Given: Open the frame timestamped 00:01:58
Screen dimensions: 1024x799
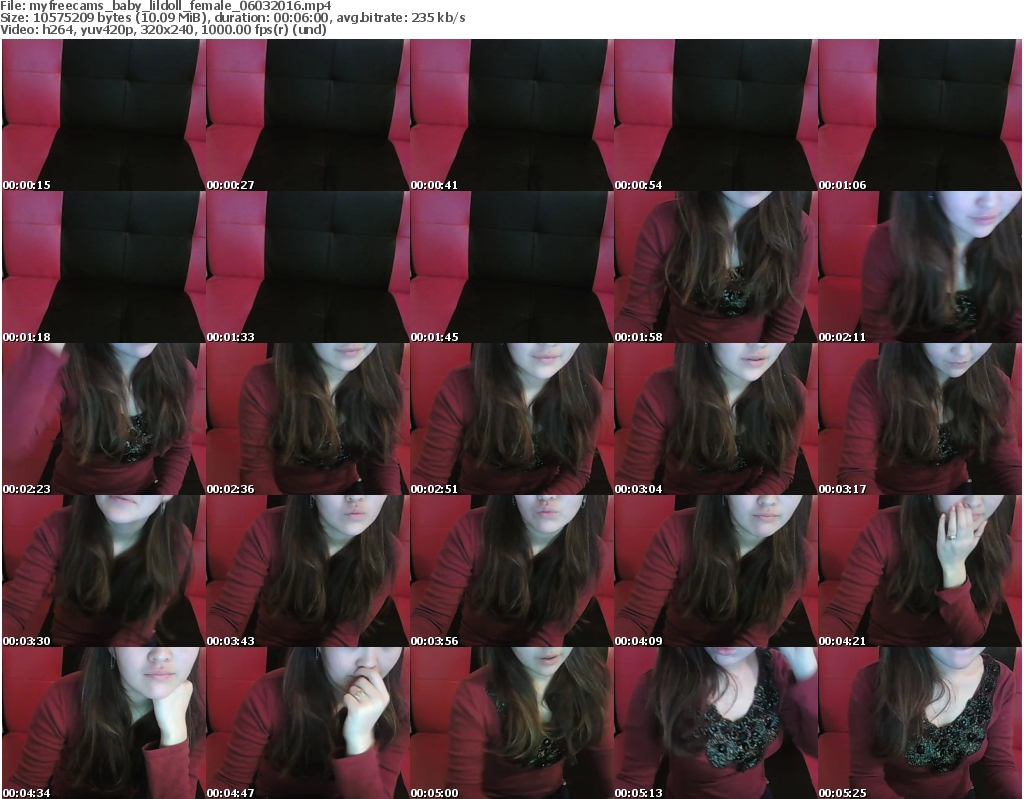Looking at the screenshot, I should (x=715, y=267).
